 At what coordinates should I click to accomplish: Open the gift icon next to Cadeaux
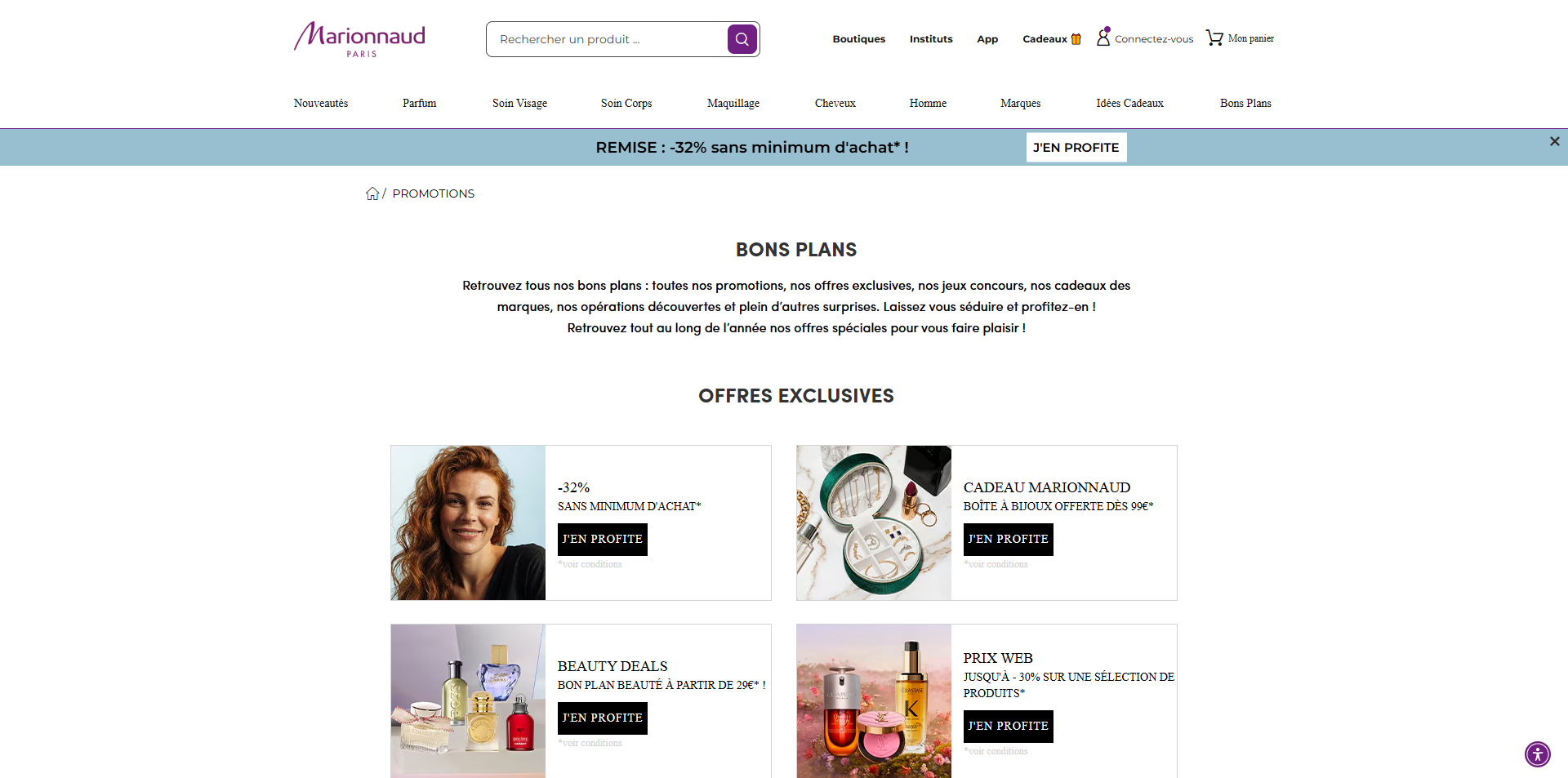coord(1076,39)
